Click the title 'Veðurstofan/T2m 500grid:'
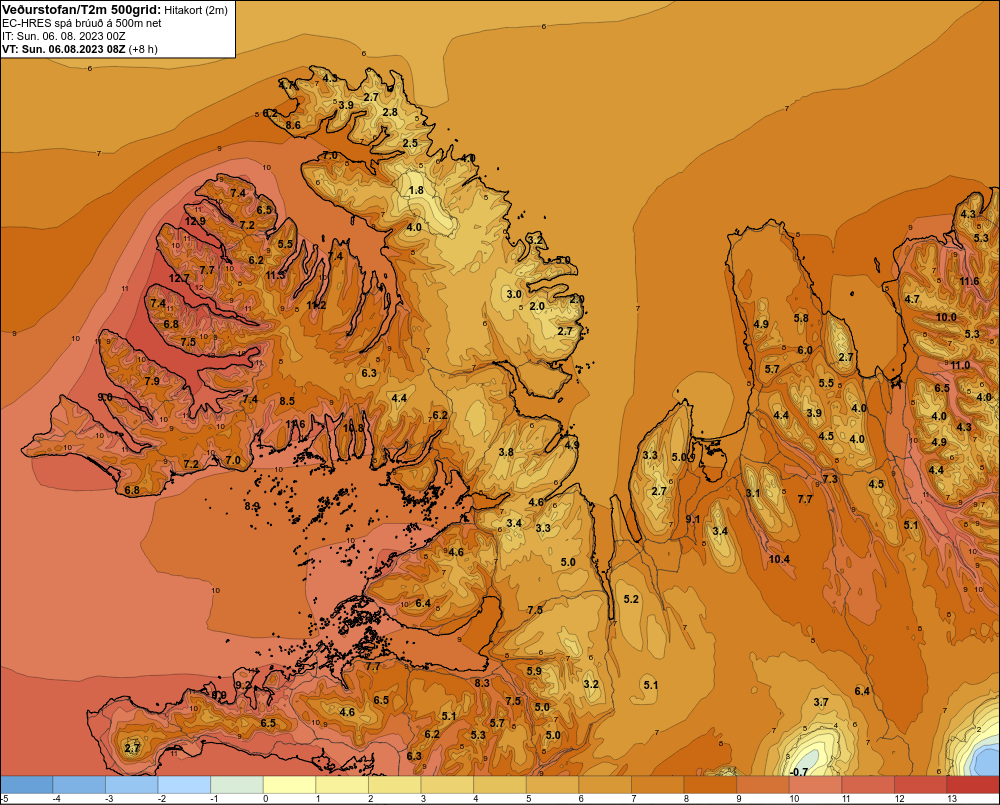This screenshot has height=805, width=1000. tap(80, 10)
